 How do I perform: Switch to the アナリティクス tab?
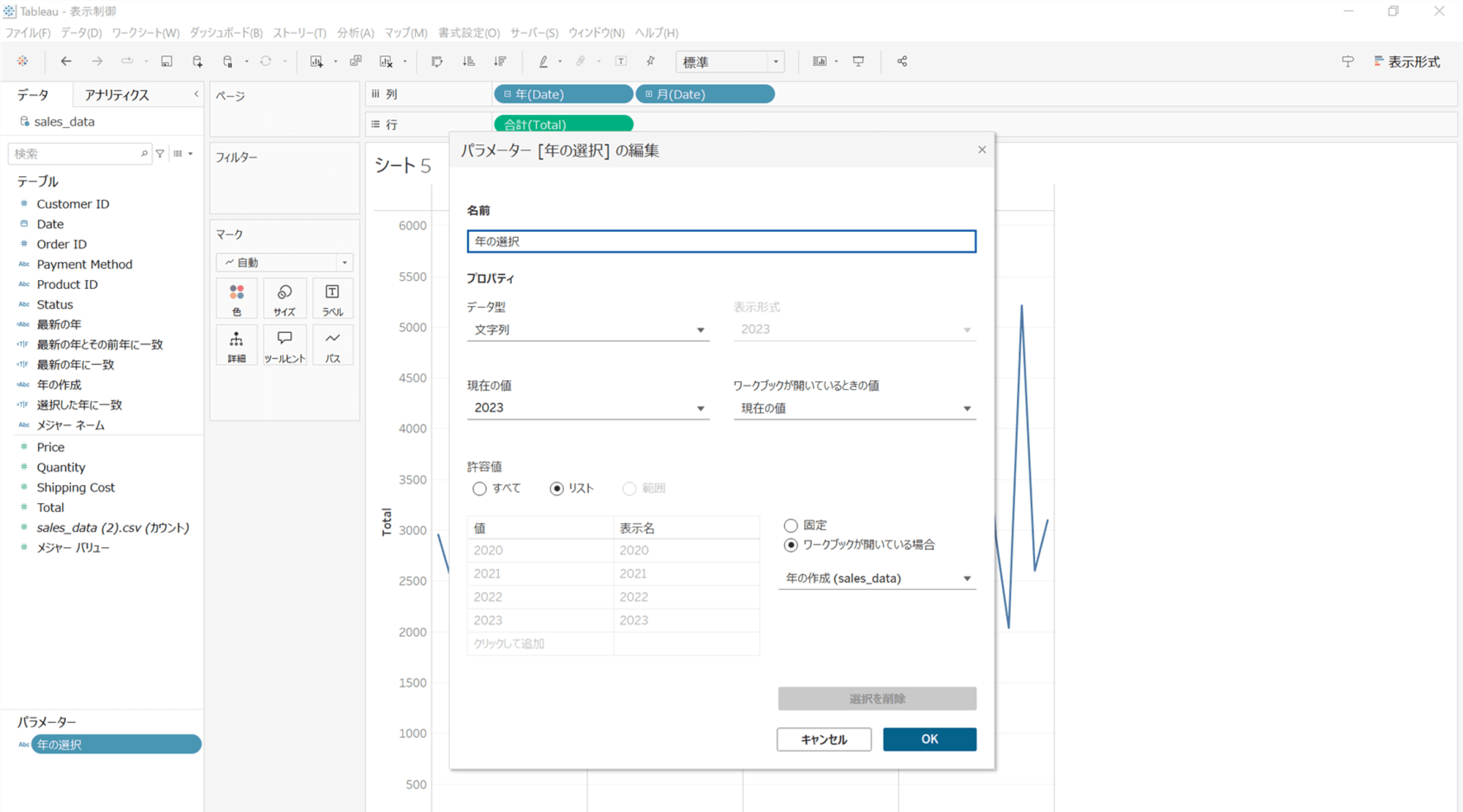tap(117, 95)
